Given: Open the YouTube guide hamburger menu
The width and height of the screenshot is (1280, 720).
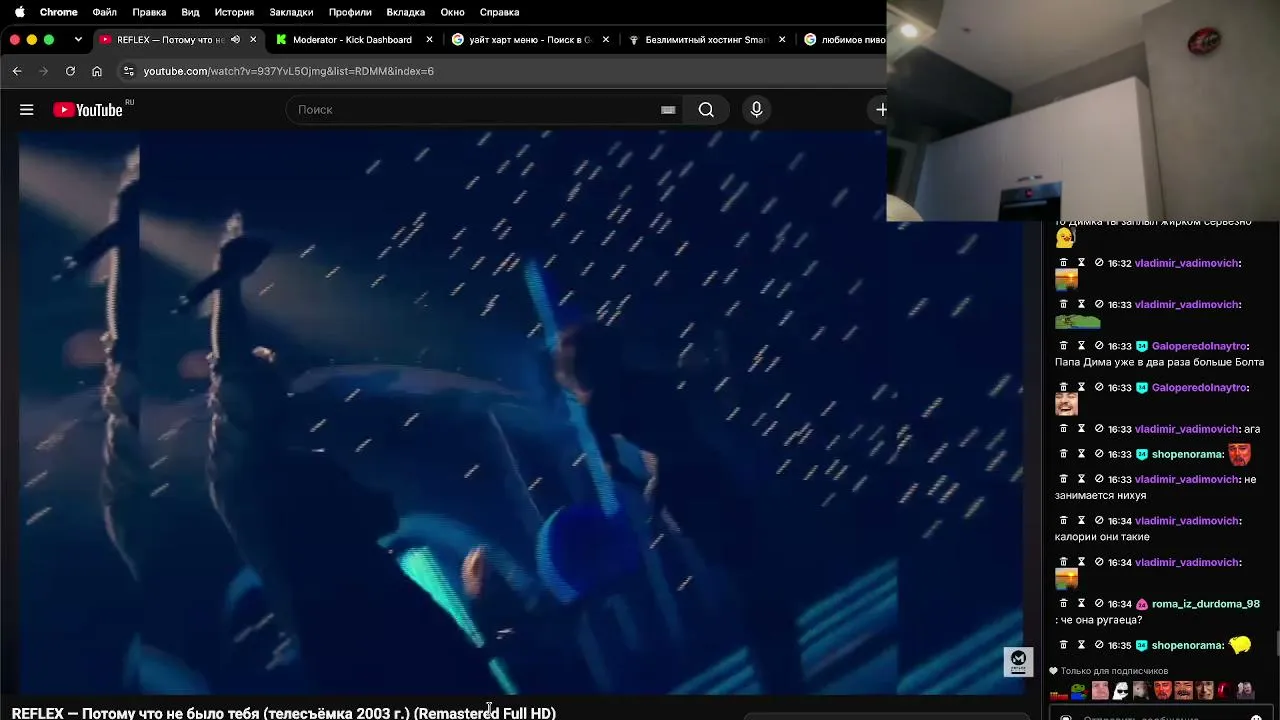Looking at the screenshot, I should (x=27, y=110).
